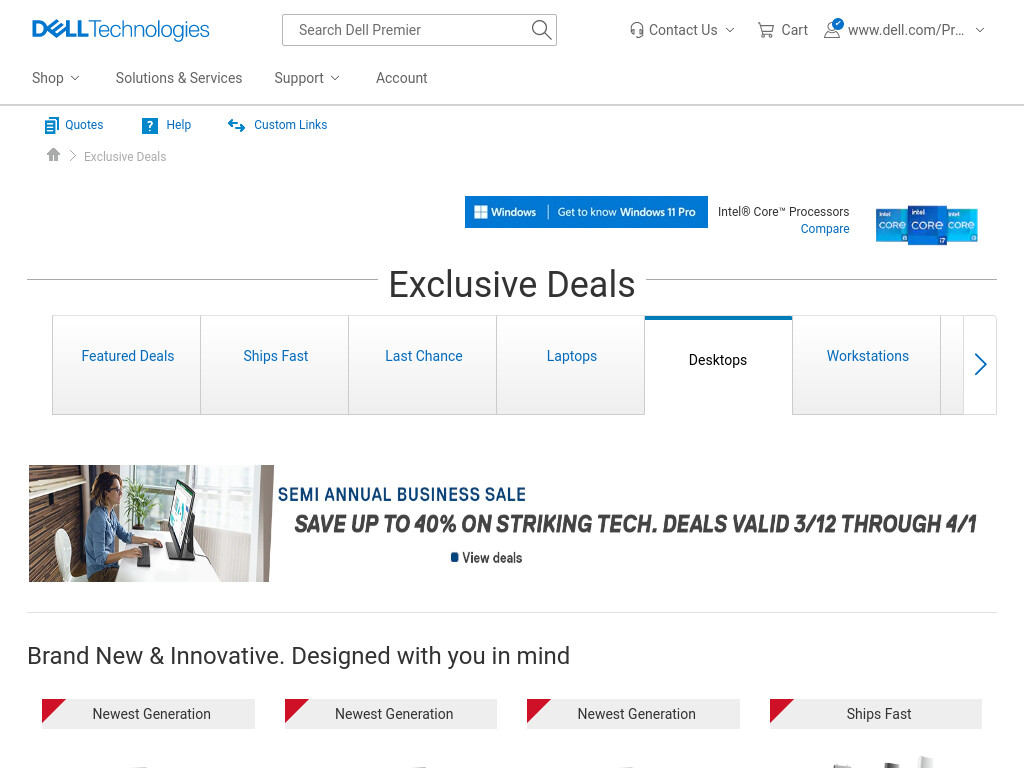Click the Custom Links arrows icon
Screen dimensions: 1024x768
pyautogui.click(x=236, y=125)
